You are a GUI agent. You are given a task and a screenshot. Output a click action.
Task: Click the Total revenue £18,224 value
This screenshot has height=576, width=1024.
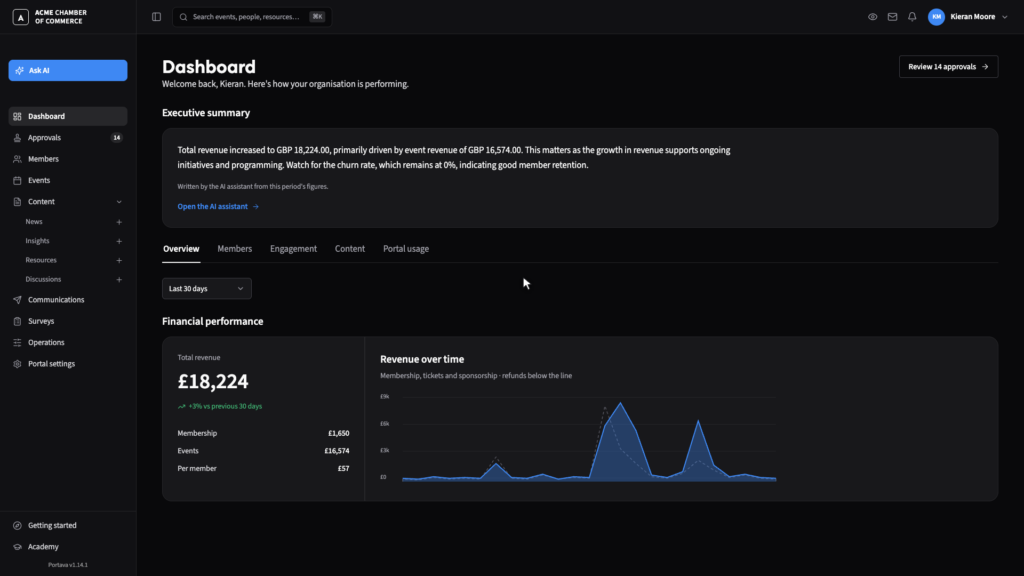(x=213, y=381)
